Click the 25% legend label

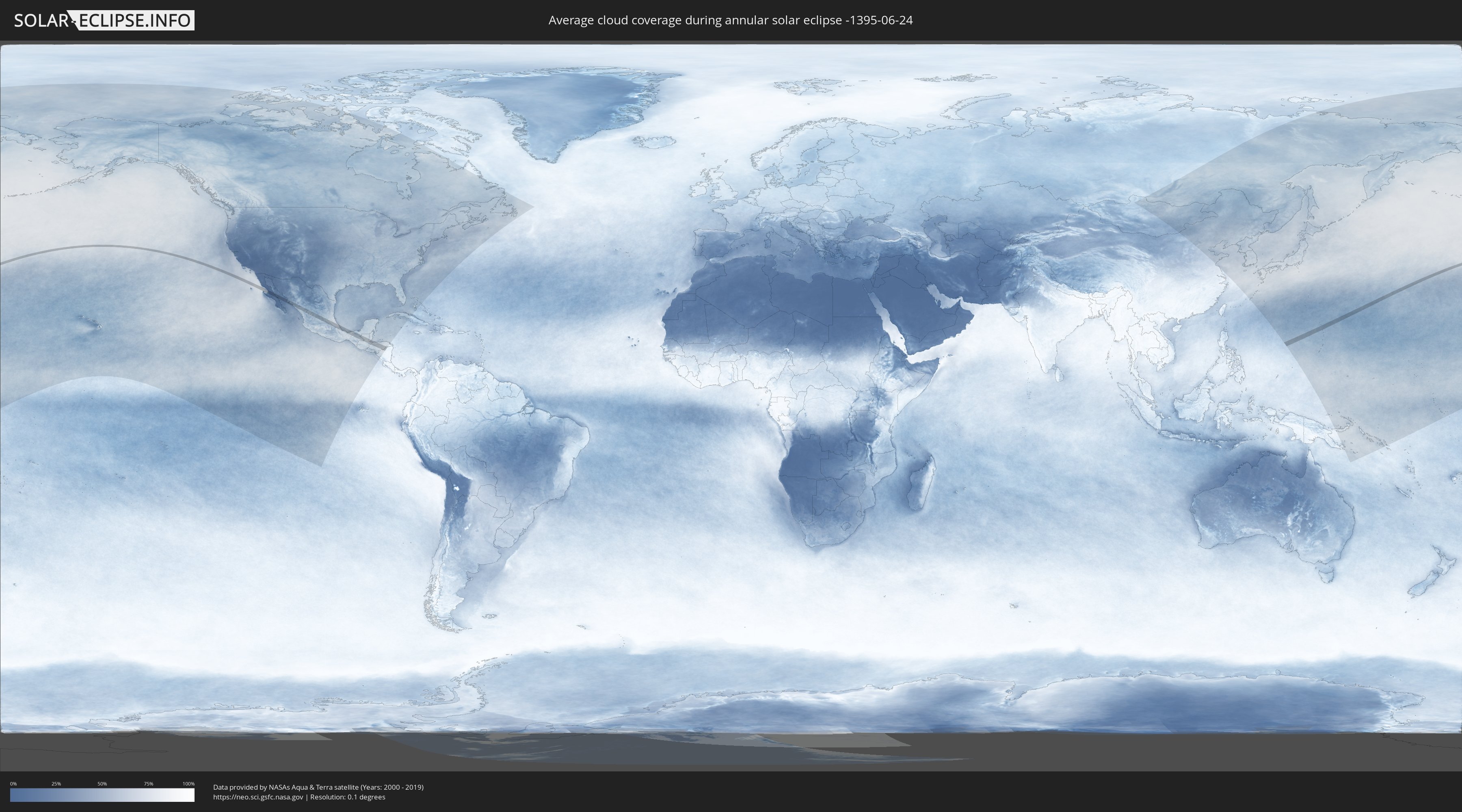pos(56,784)
